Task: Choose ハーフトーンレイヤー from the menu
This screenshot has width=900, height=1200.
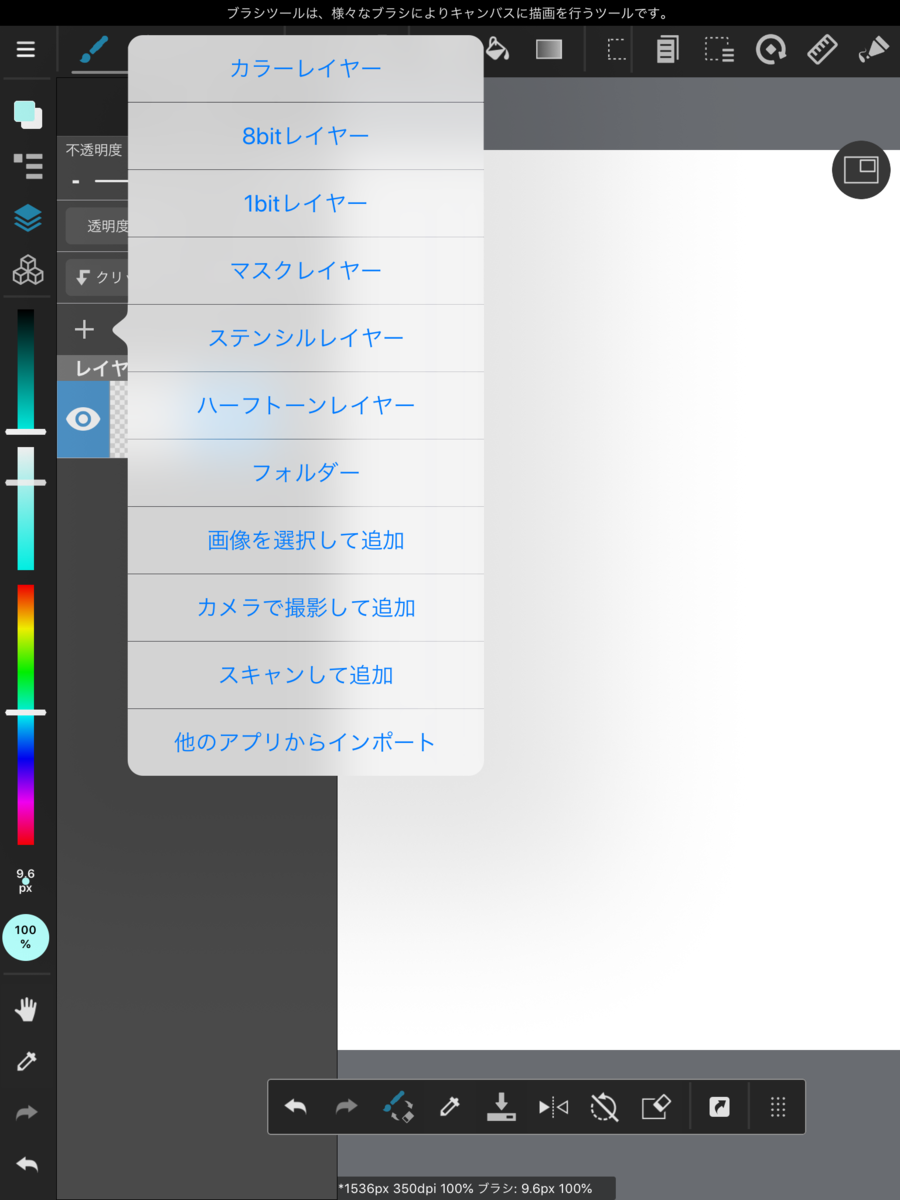Action: click(306, 406)
